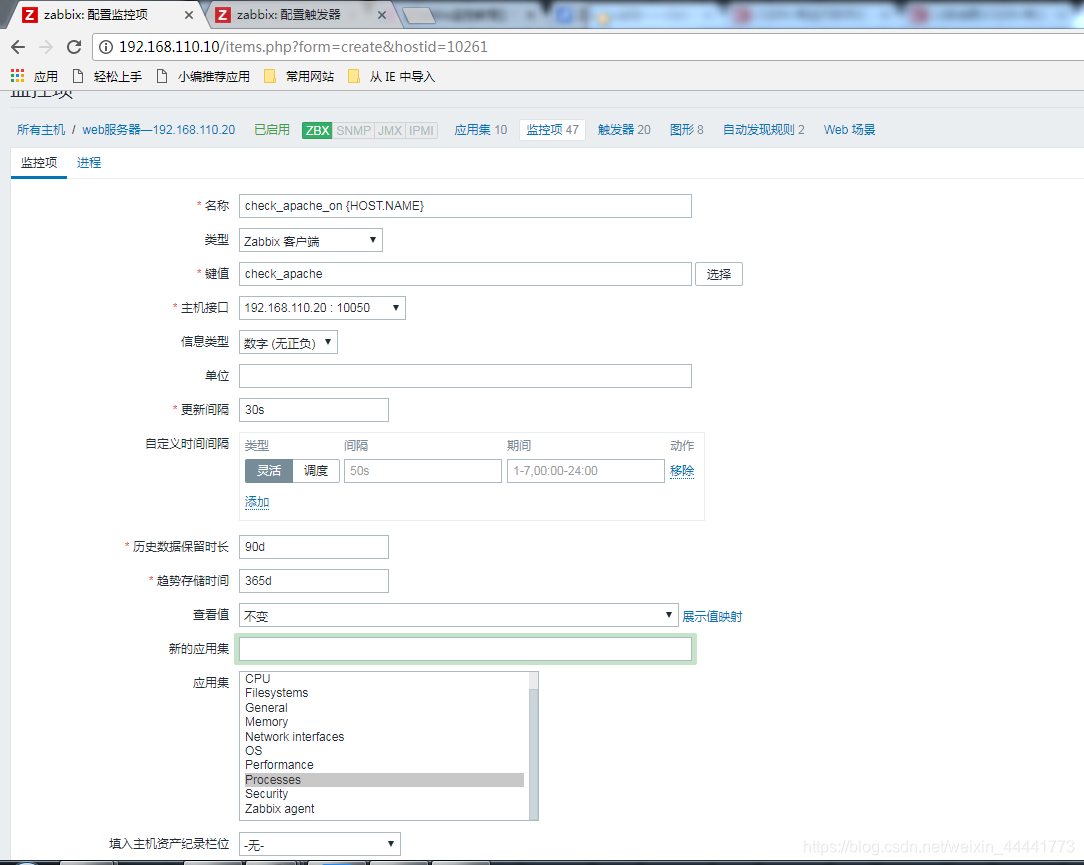
Task: Open the 填入主机资产纪录栏位 dropdown
Action: tap(319, 844)
